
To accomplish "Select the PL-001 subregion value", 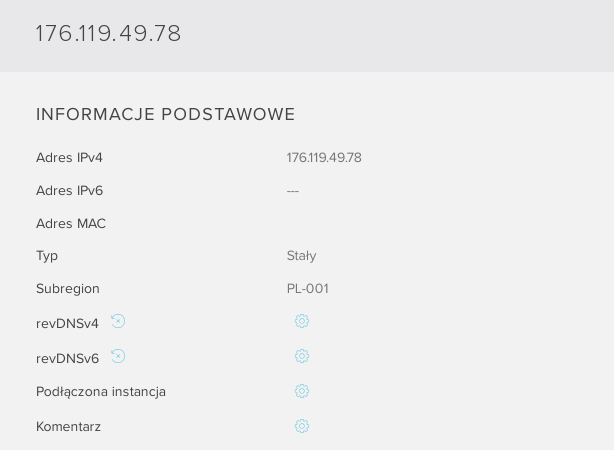I will [x=308, y=289].
